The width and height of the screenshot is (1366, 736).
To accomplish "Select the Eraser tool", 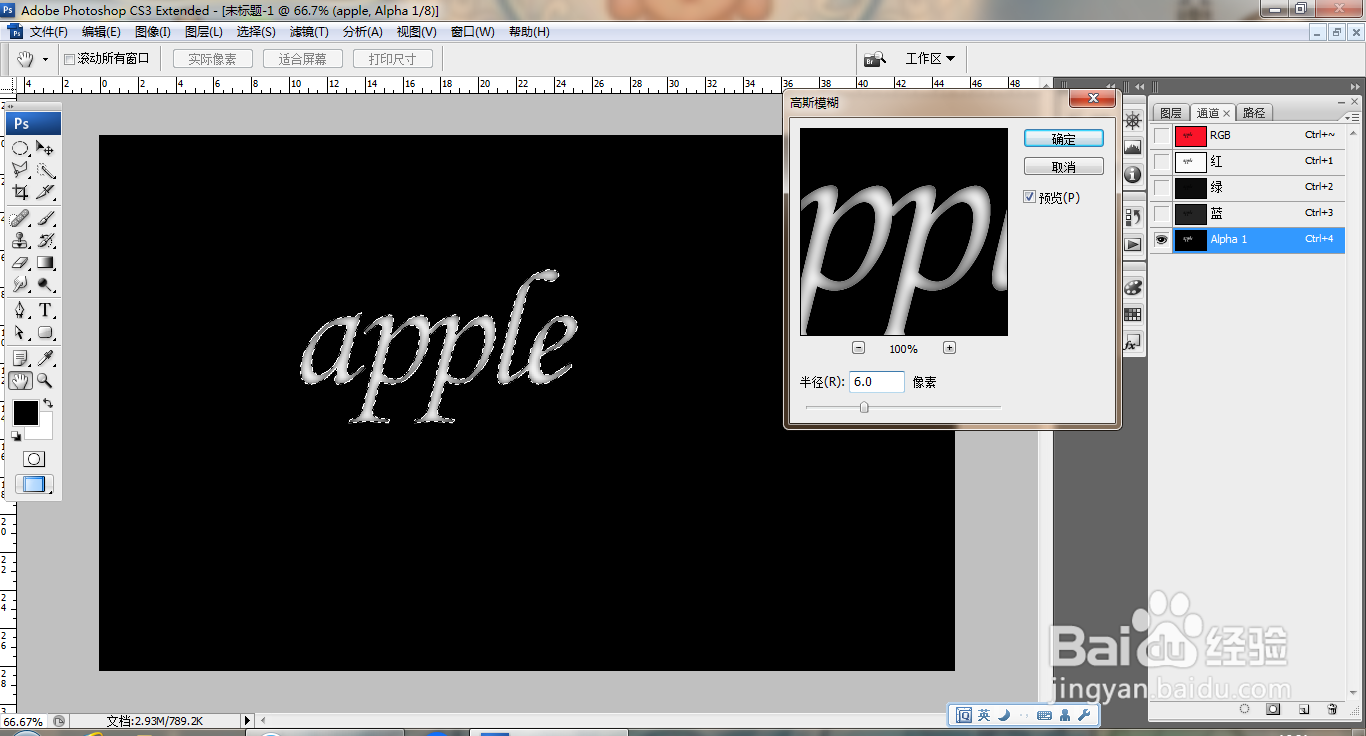I will pos(21,262).
